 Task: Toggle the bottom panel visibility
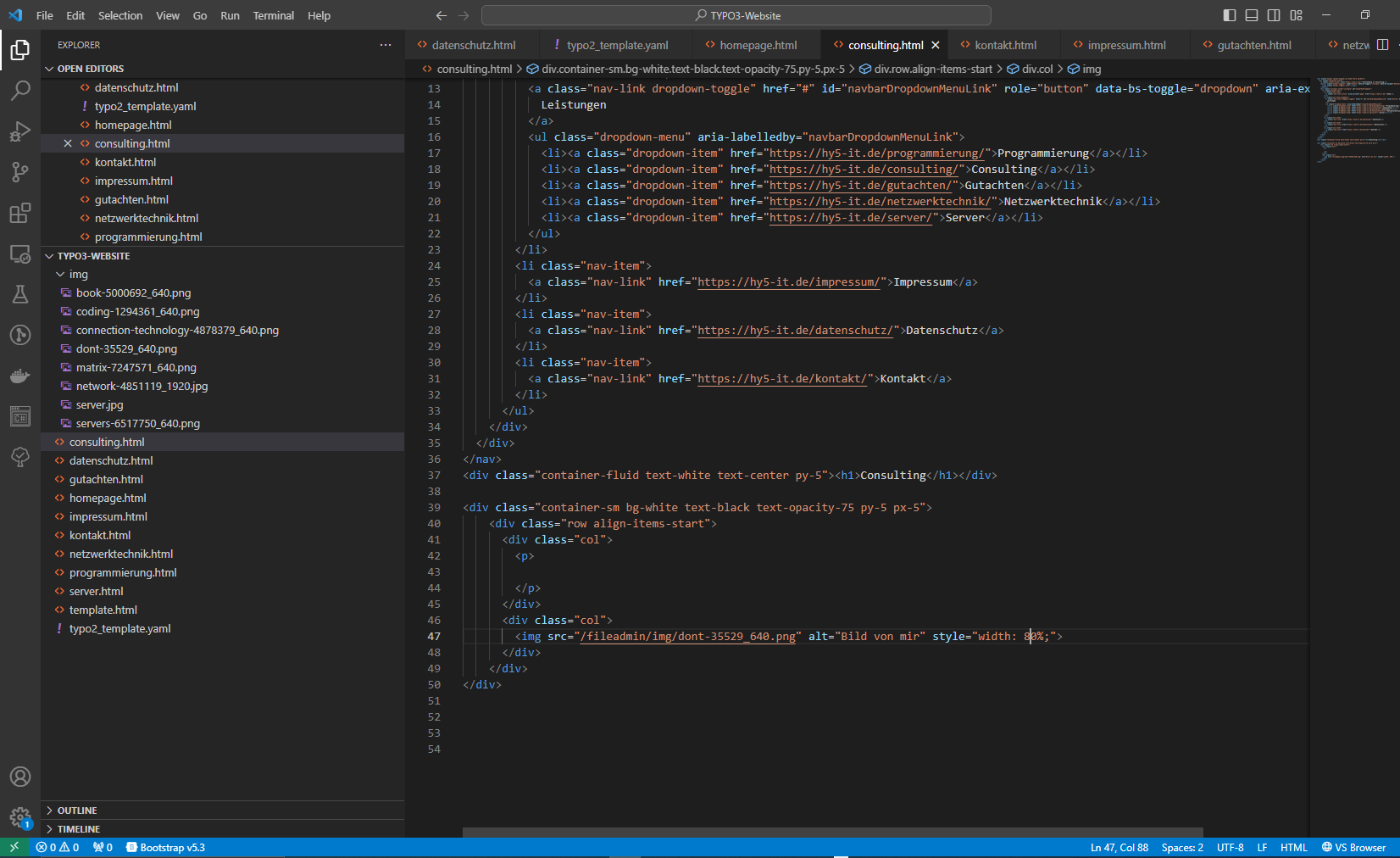1252,15
